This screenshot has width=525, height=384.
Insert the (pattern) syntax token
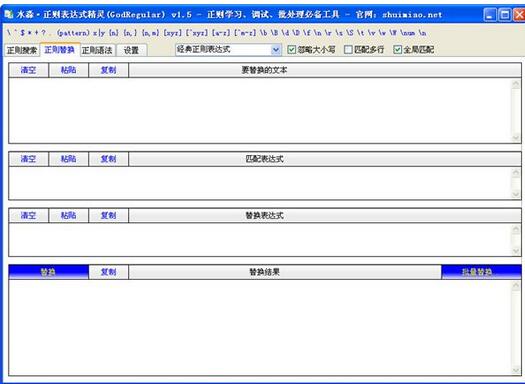point(73,33)
